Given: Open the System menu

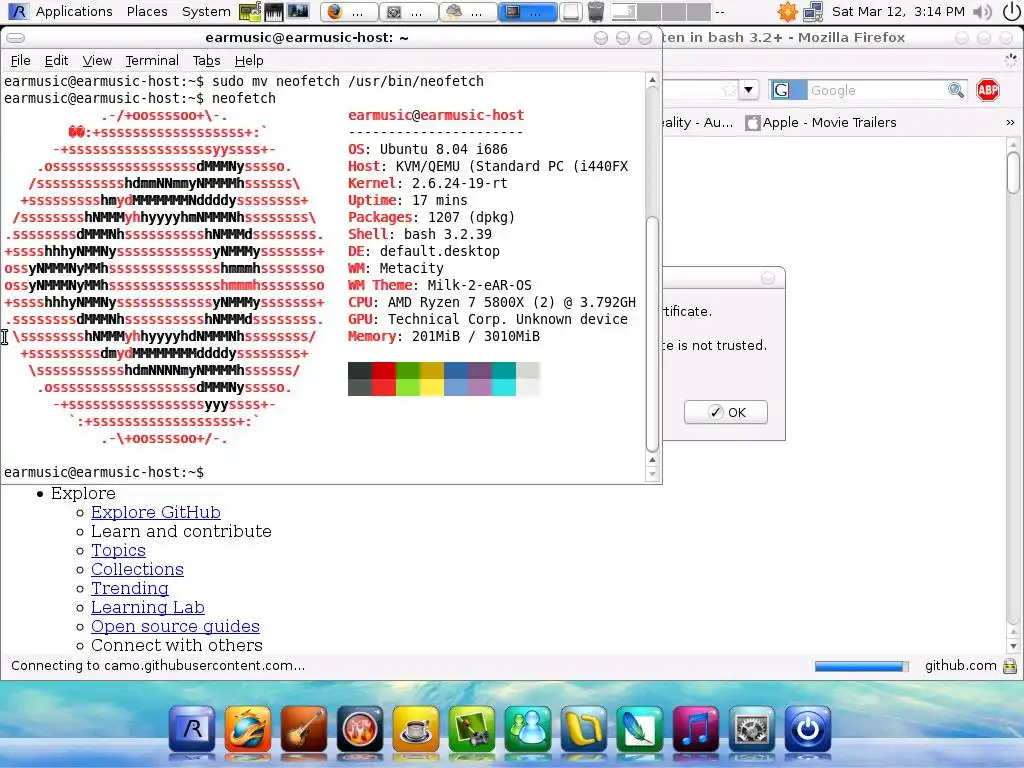Looking at the screenshot, I should tap(206, 11).
